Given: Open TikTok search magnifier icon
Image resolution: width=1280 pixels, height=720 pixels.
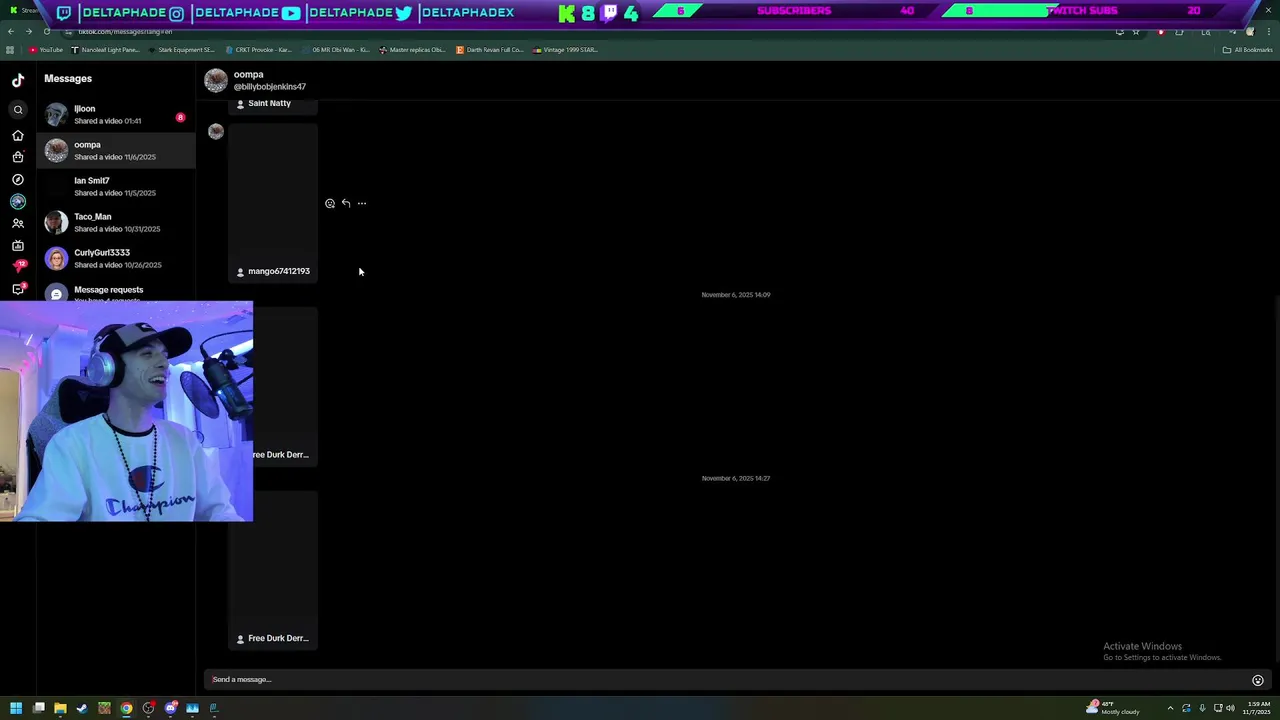Looking at the screenshot, I should point(18,110).
